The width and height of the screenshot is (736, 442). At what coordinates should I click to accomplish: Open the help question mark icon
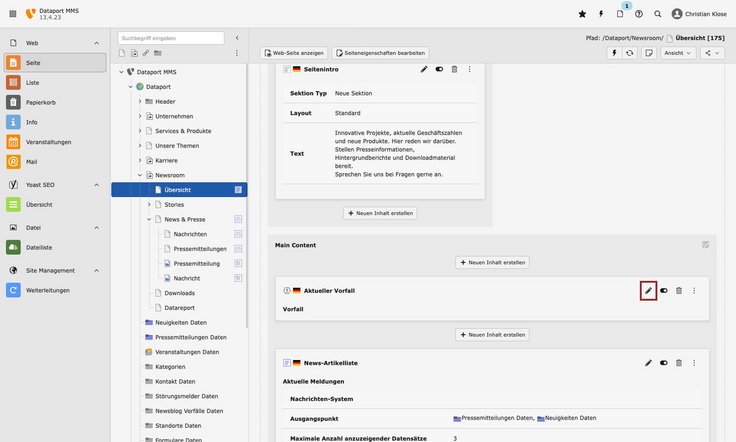pos(639,14)
